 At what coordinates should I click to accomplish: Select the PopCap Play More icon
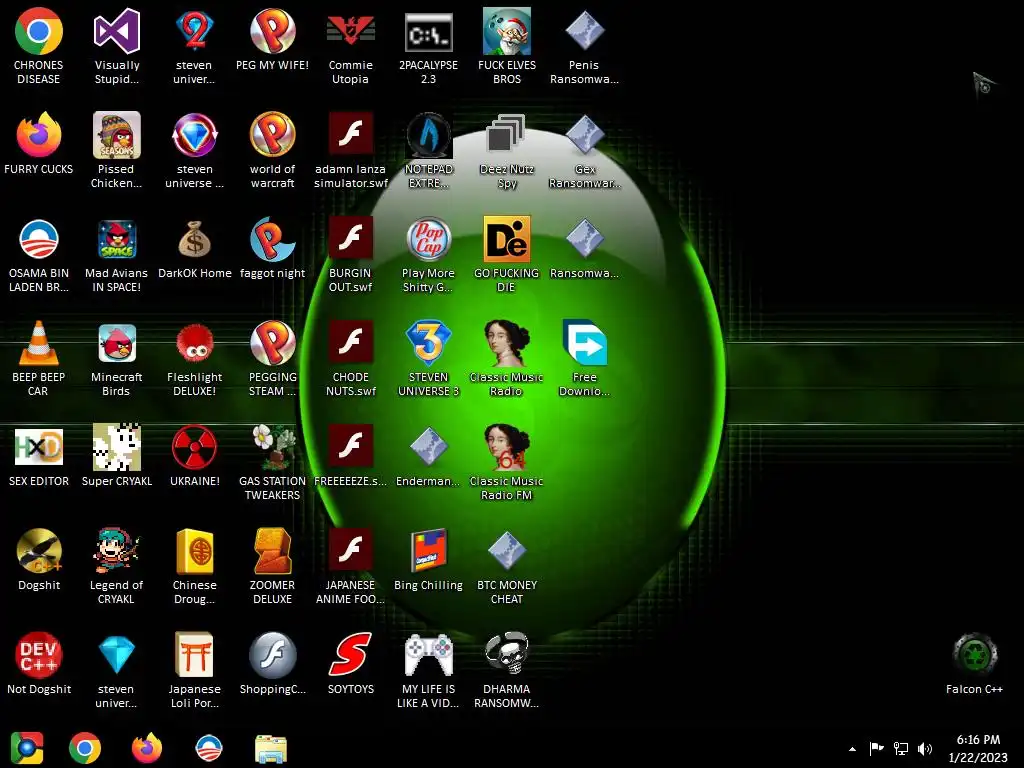428,239
